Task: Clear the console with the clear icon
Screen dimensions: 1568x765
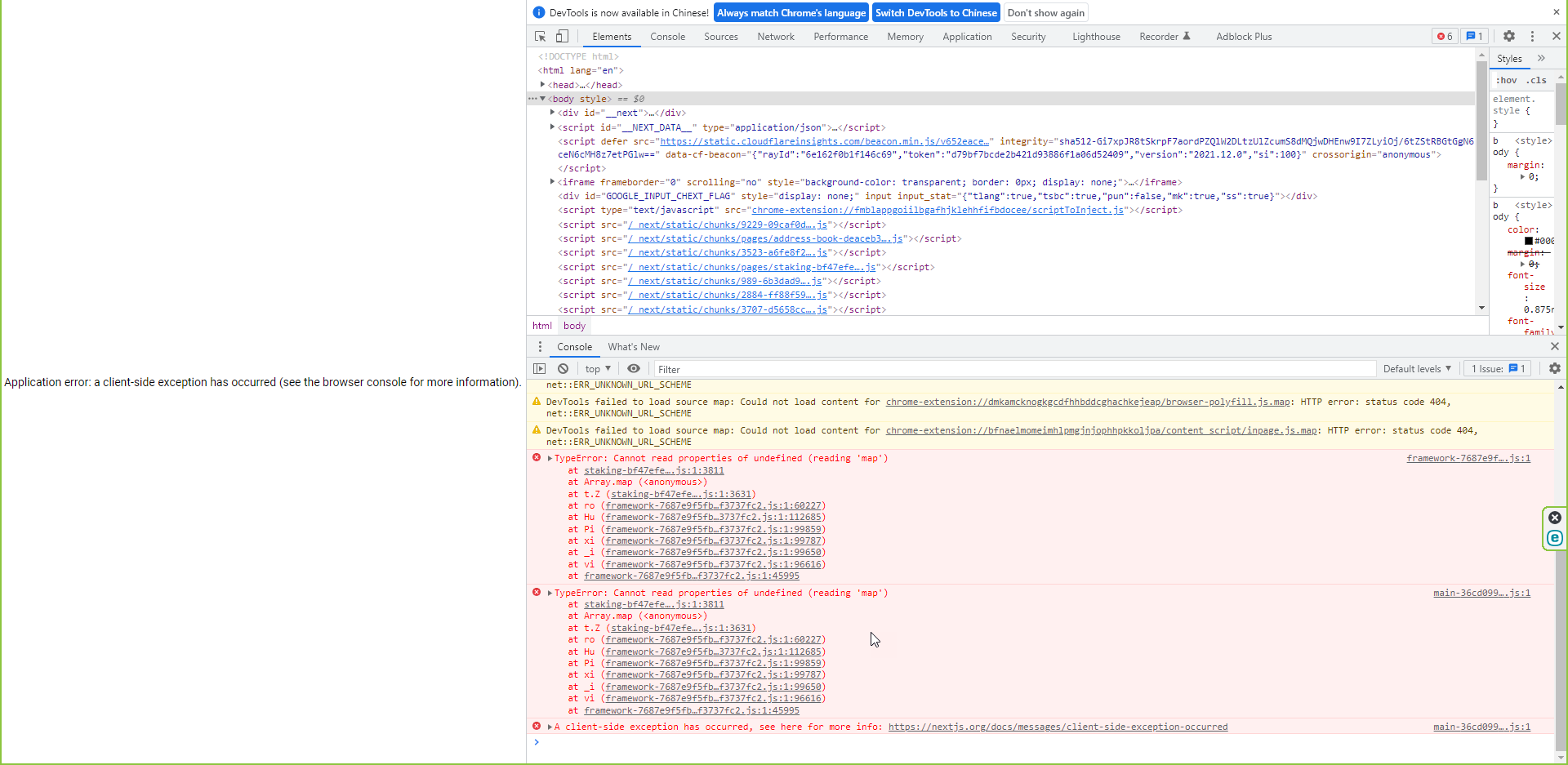Action: coord(563,368)
